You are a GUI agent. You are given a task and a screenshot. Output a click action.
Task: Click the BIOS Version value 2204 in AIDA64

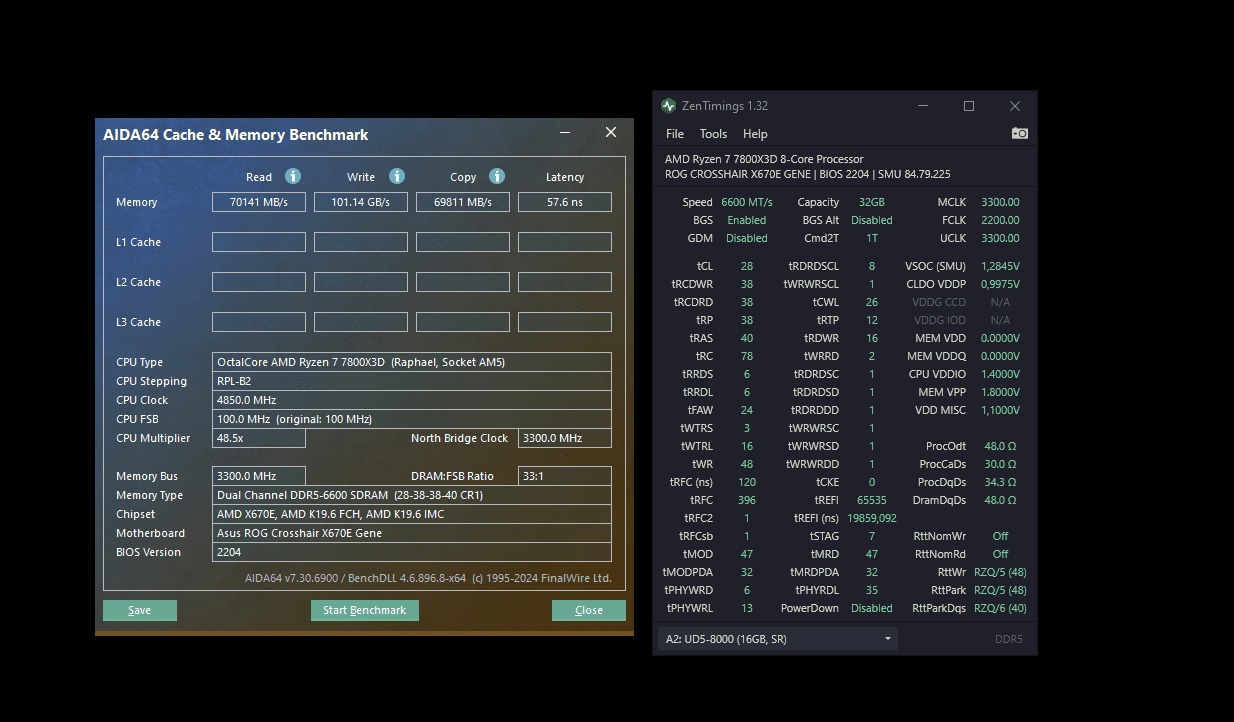(412, 552)
